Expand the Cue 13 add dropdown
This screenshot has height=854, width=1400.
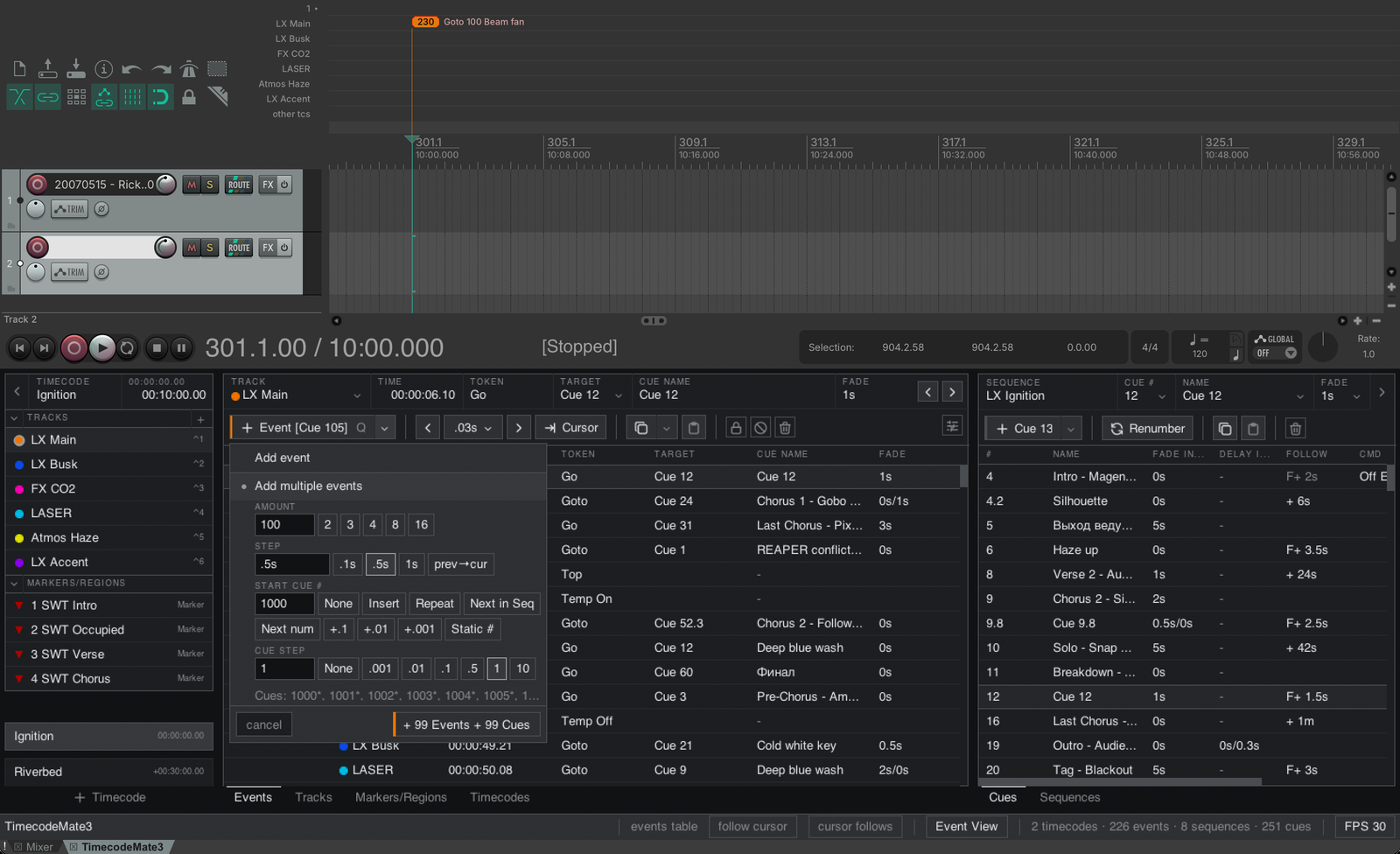(1070, 429)
